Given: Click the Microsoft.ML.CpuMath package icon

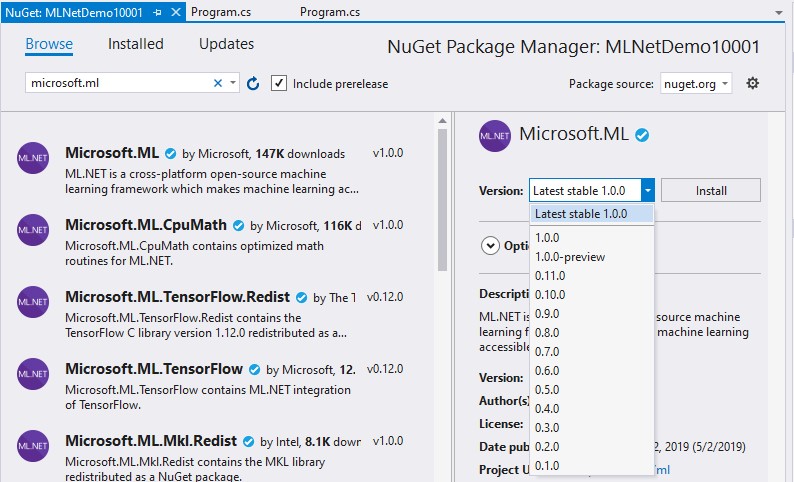Looking at the screenshot, I should click(x=33, y=231).
